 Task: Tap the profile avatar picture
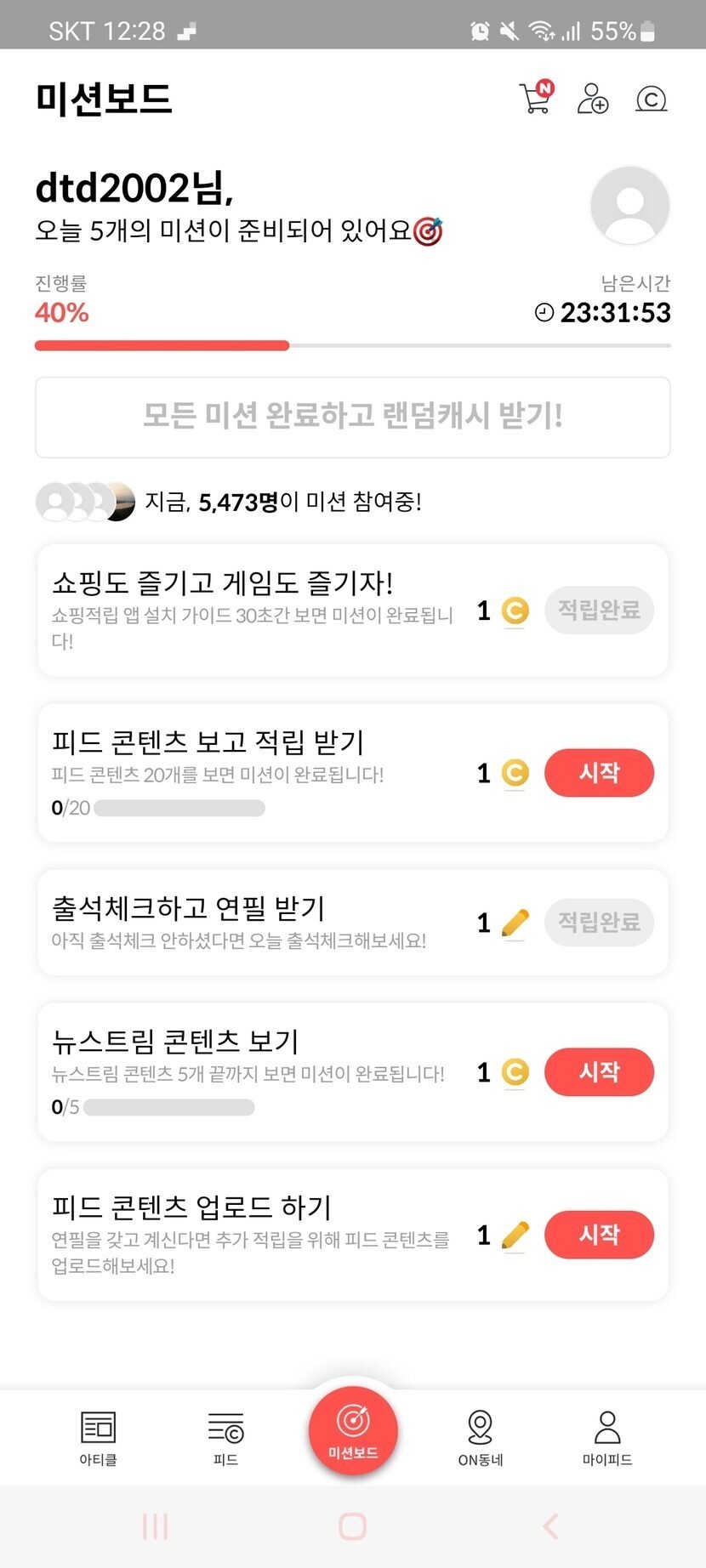(629, 206)
